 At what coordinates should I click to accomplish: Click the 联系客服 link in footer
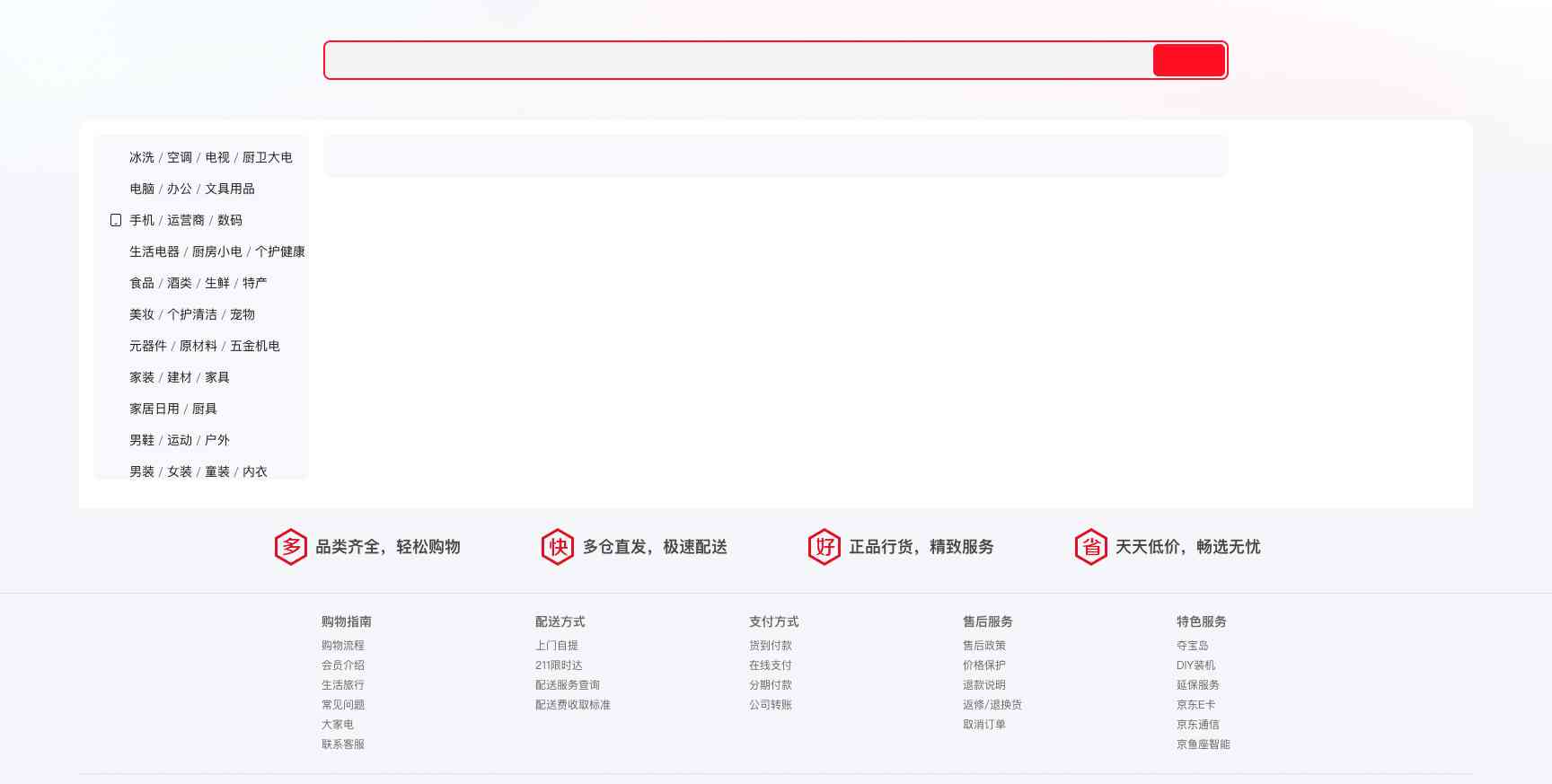pos(343,744)
